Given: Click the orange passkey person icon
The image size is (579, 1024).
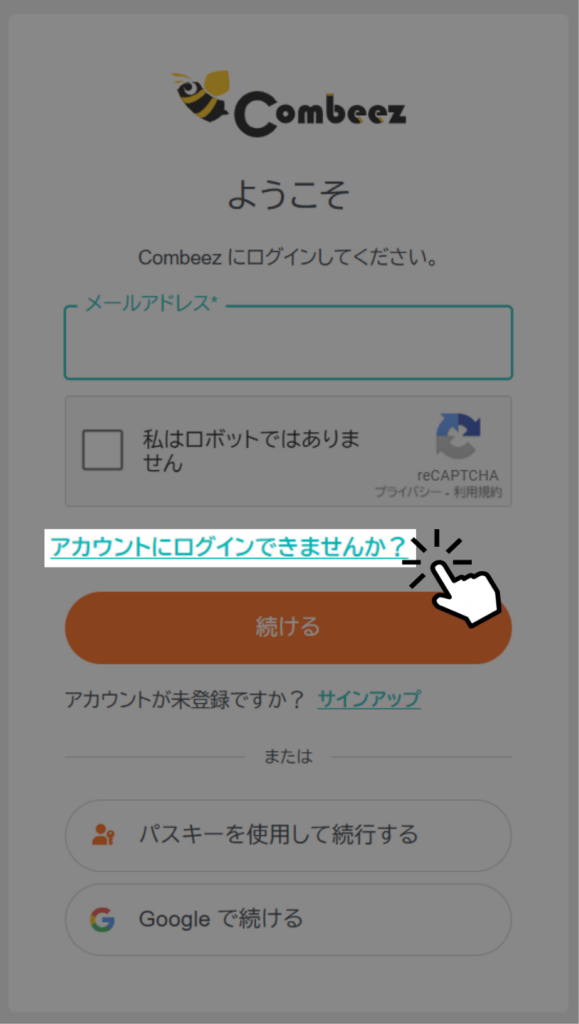Looking at the screenshot, I should click(103, 835).
